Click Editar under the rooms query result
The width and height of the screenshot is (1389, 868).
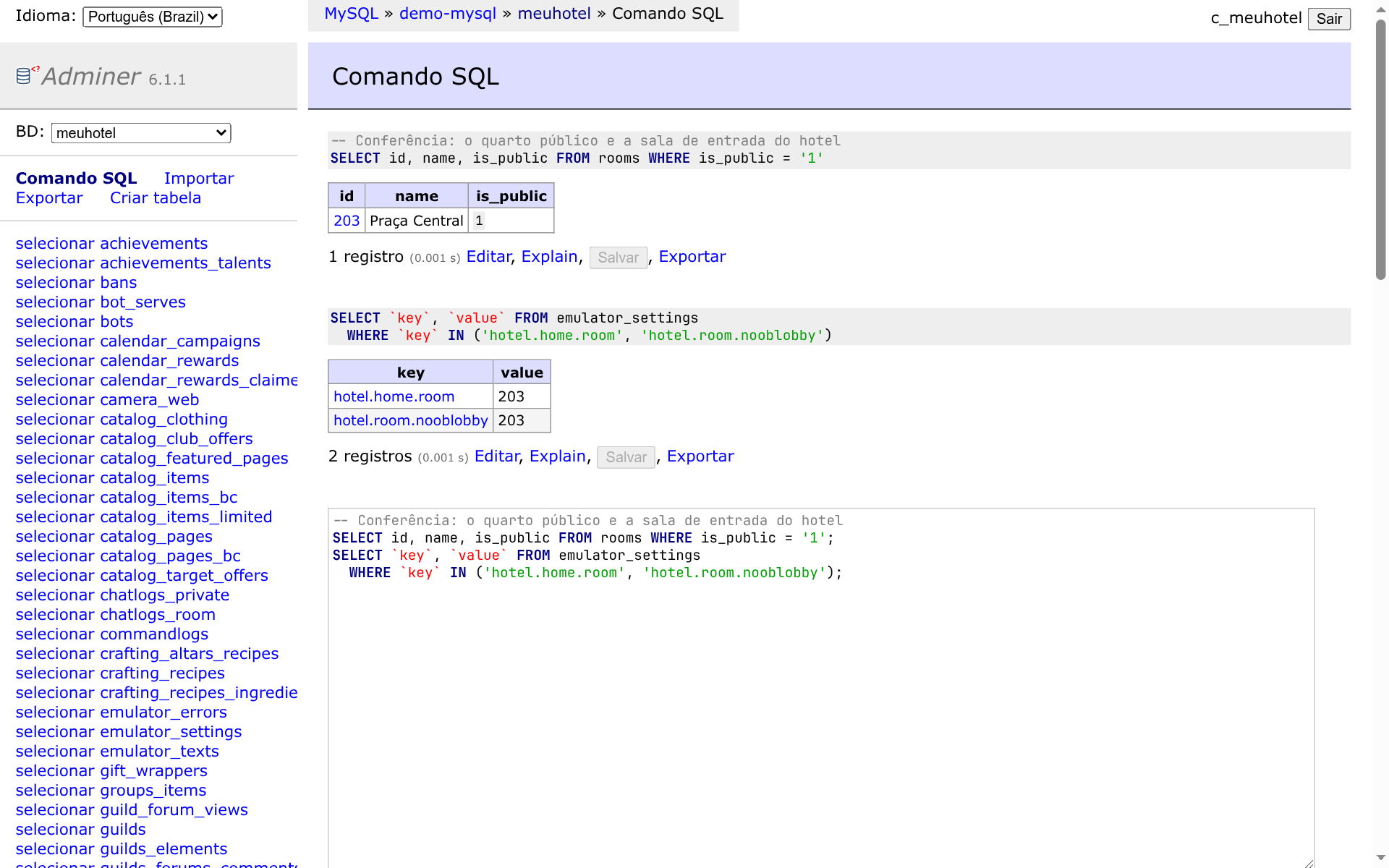488,257
